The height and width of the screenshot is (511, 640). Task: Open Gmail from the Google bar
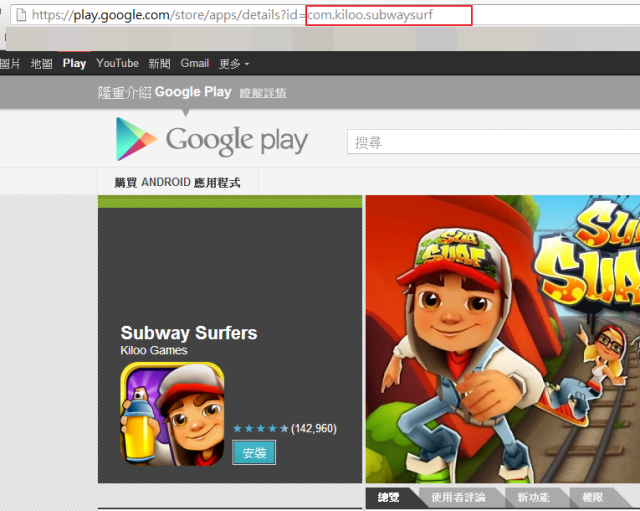tap(195, 64)
